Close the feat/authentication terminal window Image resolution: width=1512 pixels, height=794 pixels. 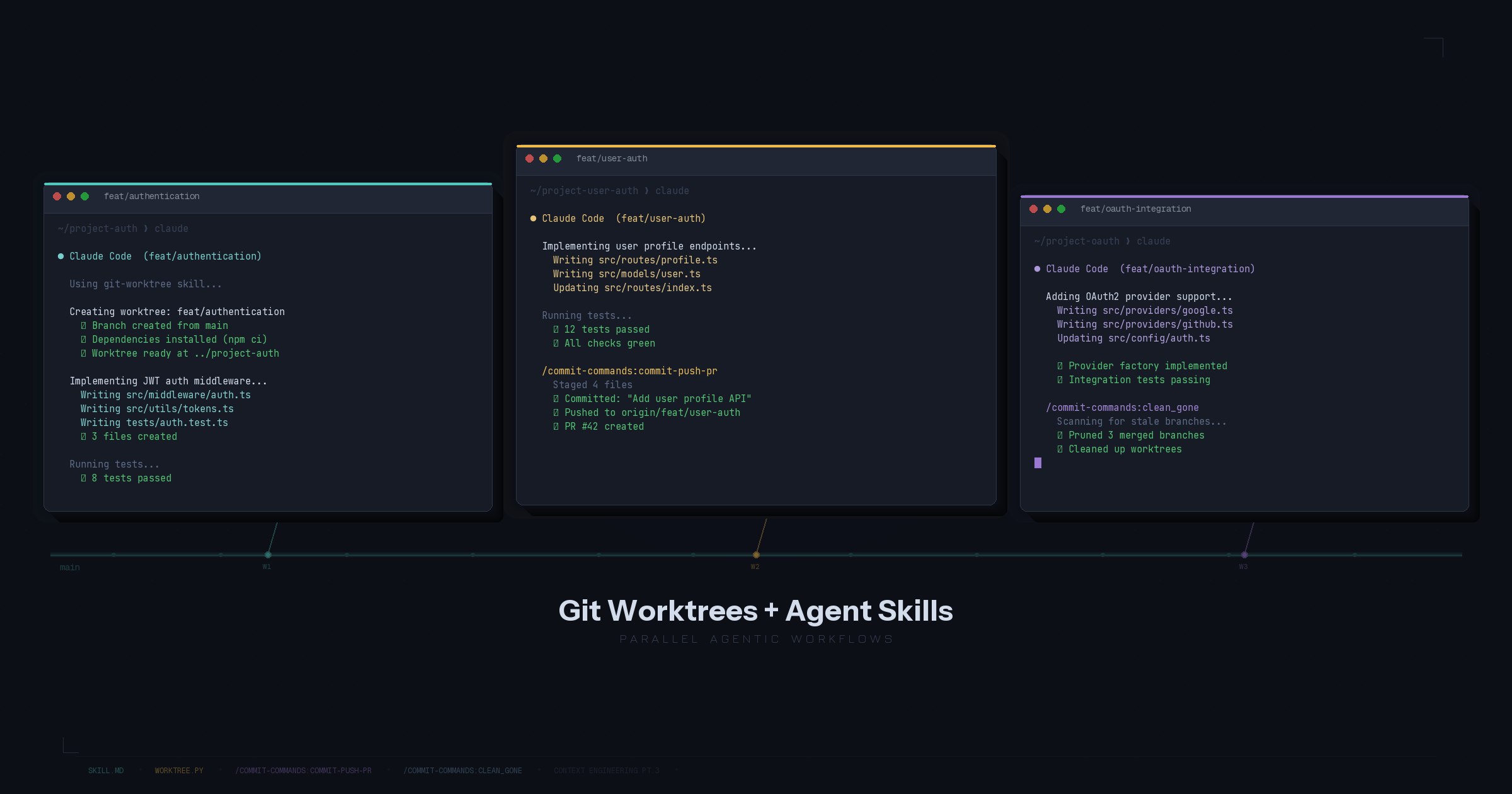[57, 197]
